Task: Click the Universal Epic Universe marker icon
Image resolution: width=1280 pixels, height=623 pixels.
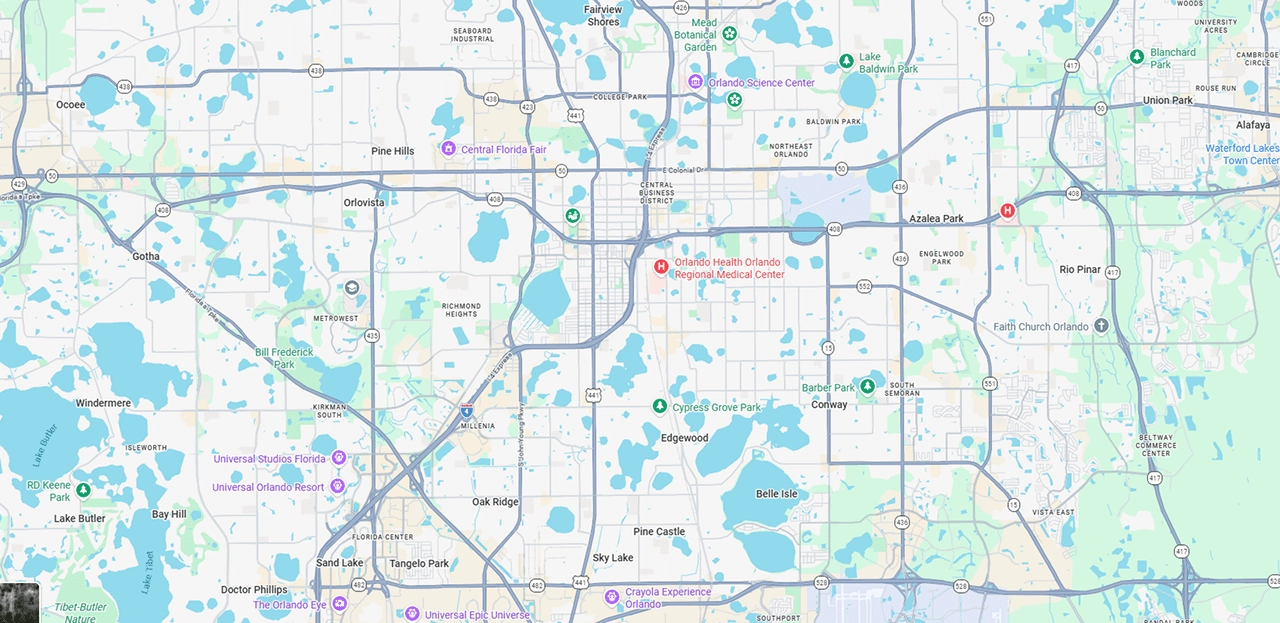Action: point(411,614)
